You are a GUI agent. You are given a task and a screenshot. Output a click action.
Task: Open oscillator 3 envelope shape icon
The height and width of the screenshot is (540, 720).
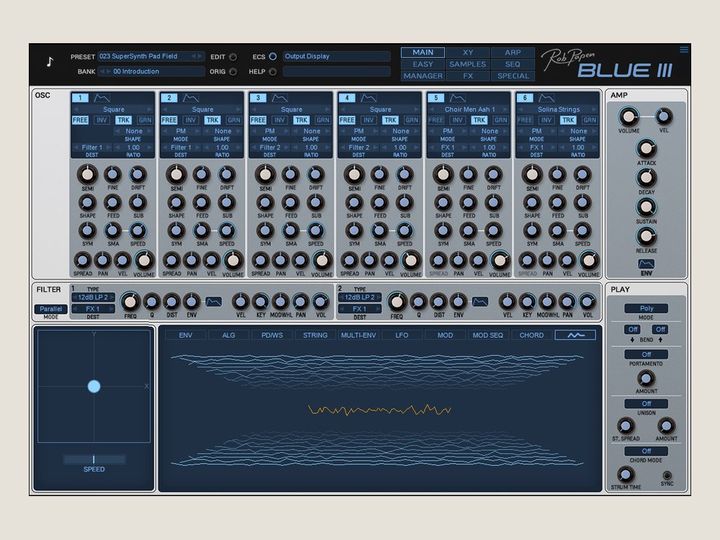pyautogui.click(x=280, y=98)
